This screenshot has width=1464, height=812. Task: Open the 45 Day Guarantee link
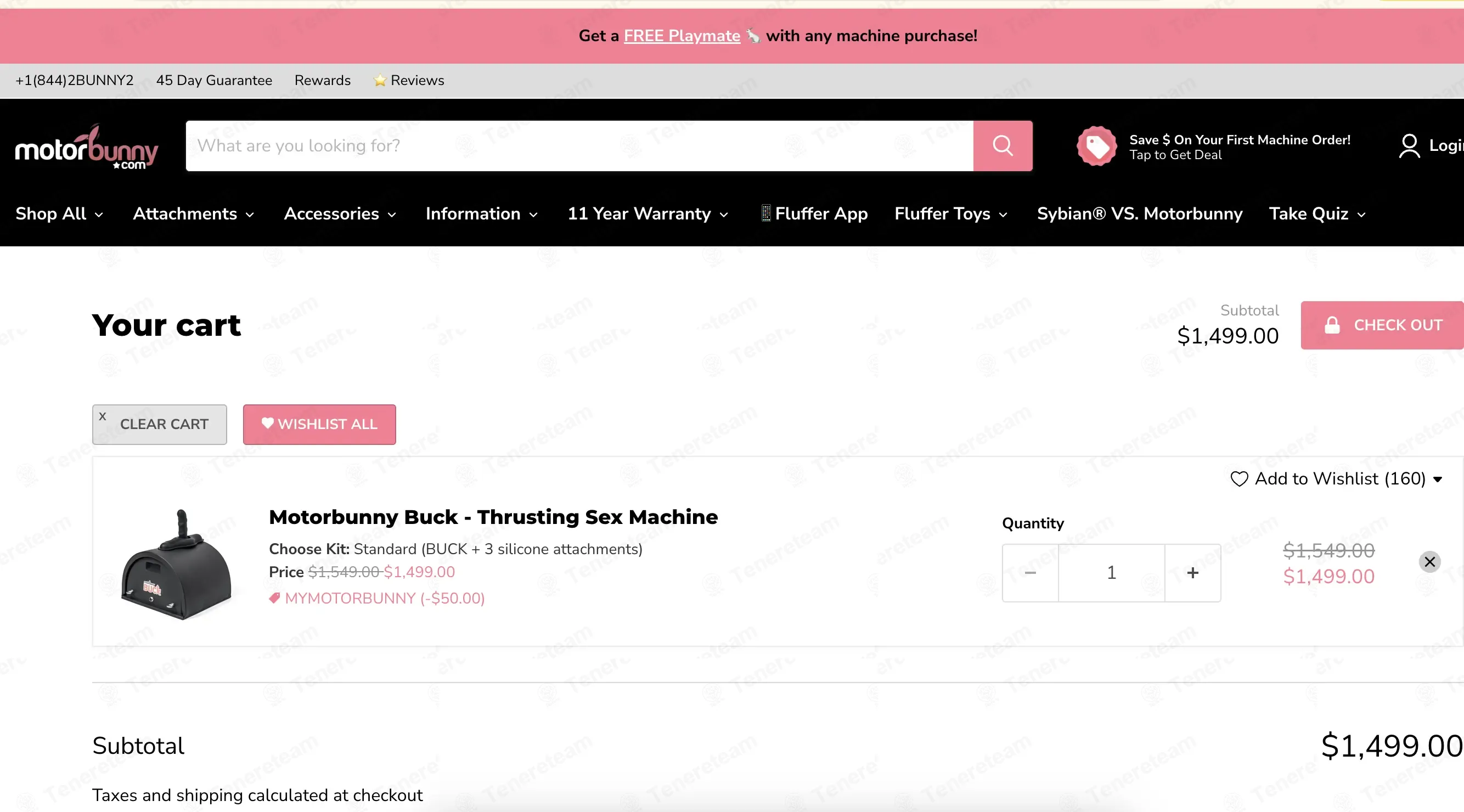(x=214, y=80)
